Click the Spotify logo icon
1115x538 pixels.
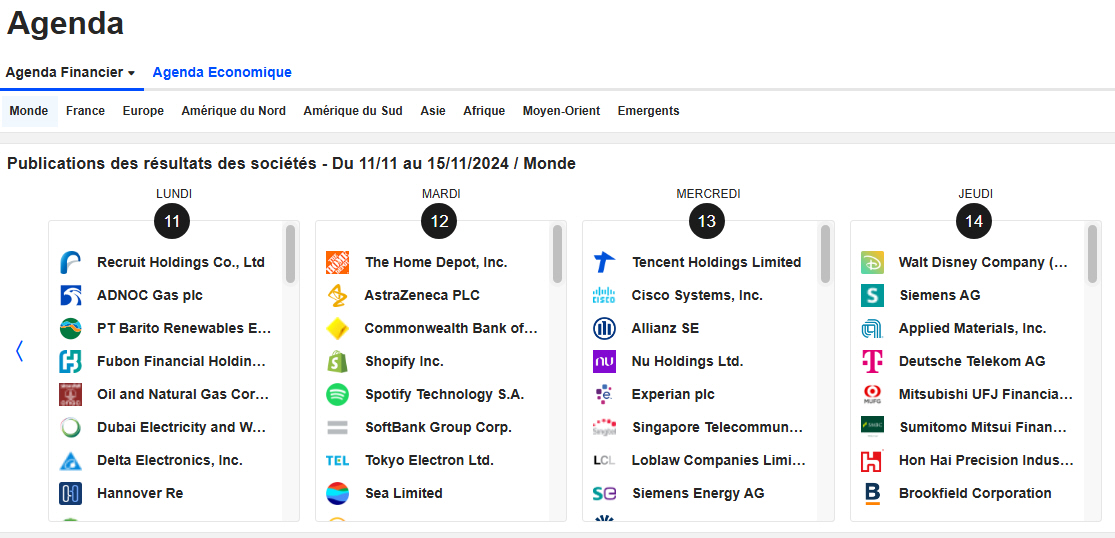(338, 395)
